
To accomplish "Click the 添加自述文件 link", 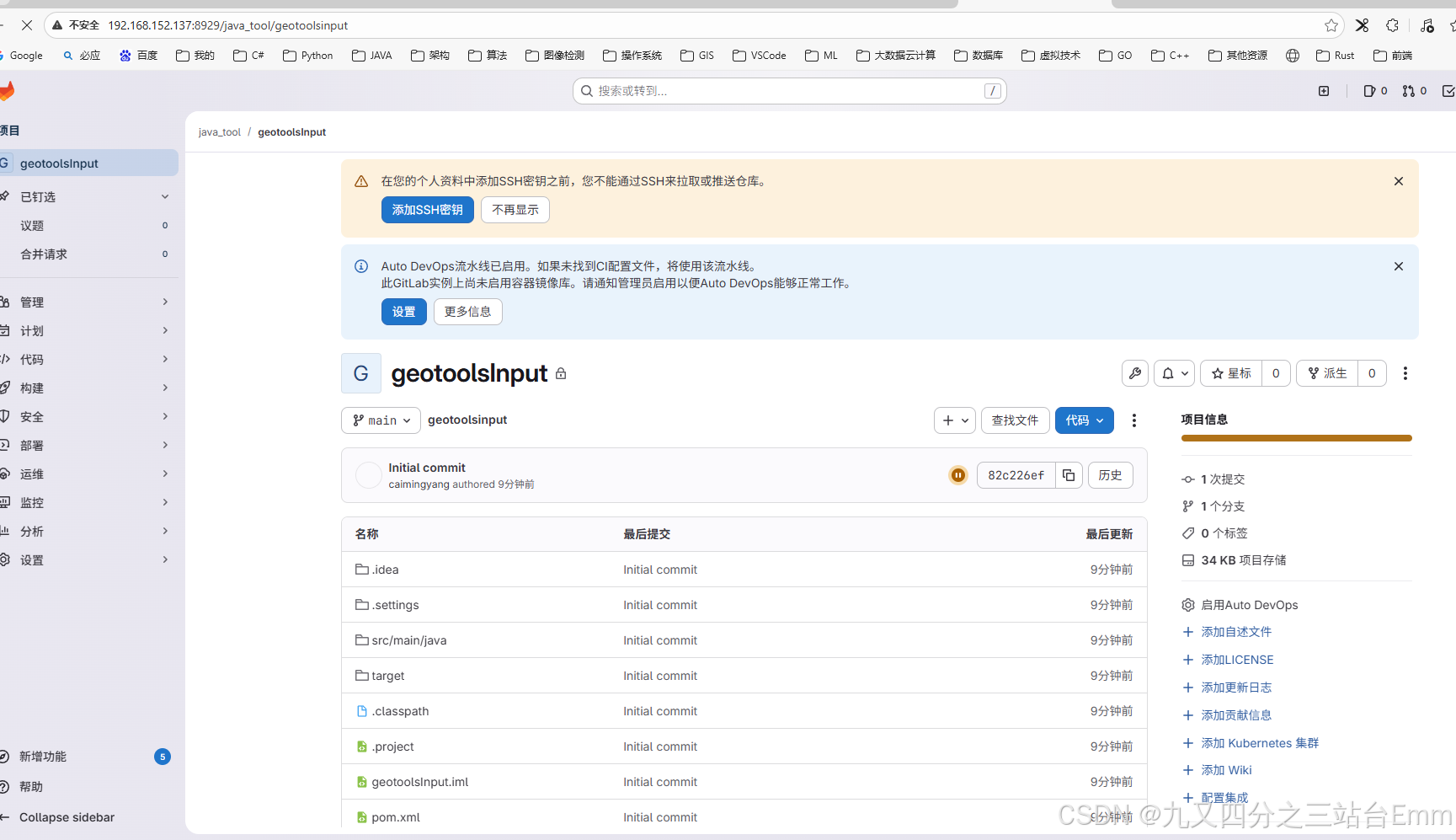I will (x=1236, y=632).
